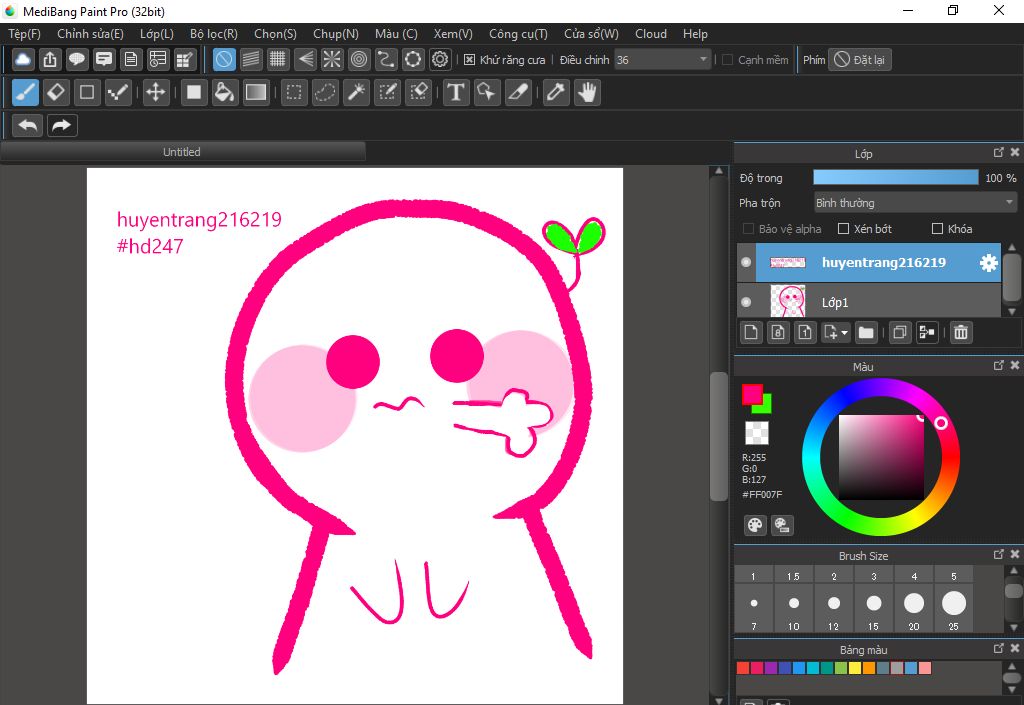This screenshot has width=1024, height=705.
Task: Delete layer with the trash icon
Action: click(960, 332)
